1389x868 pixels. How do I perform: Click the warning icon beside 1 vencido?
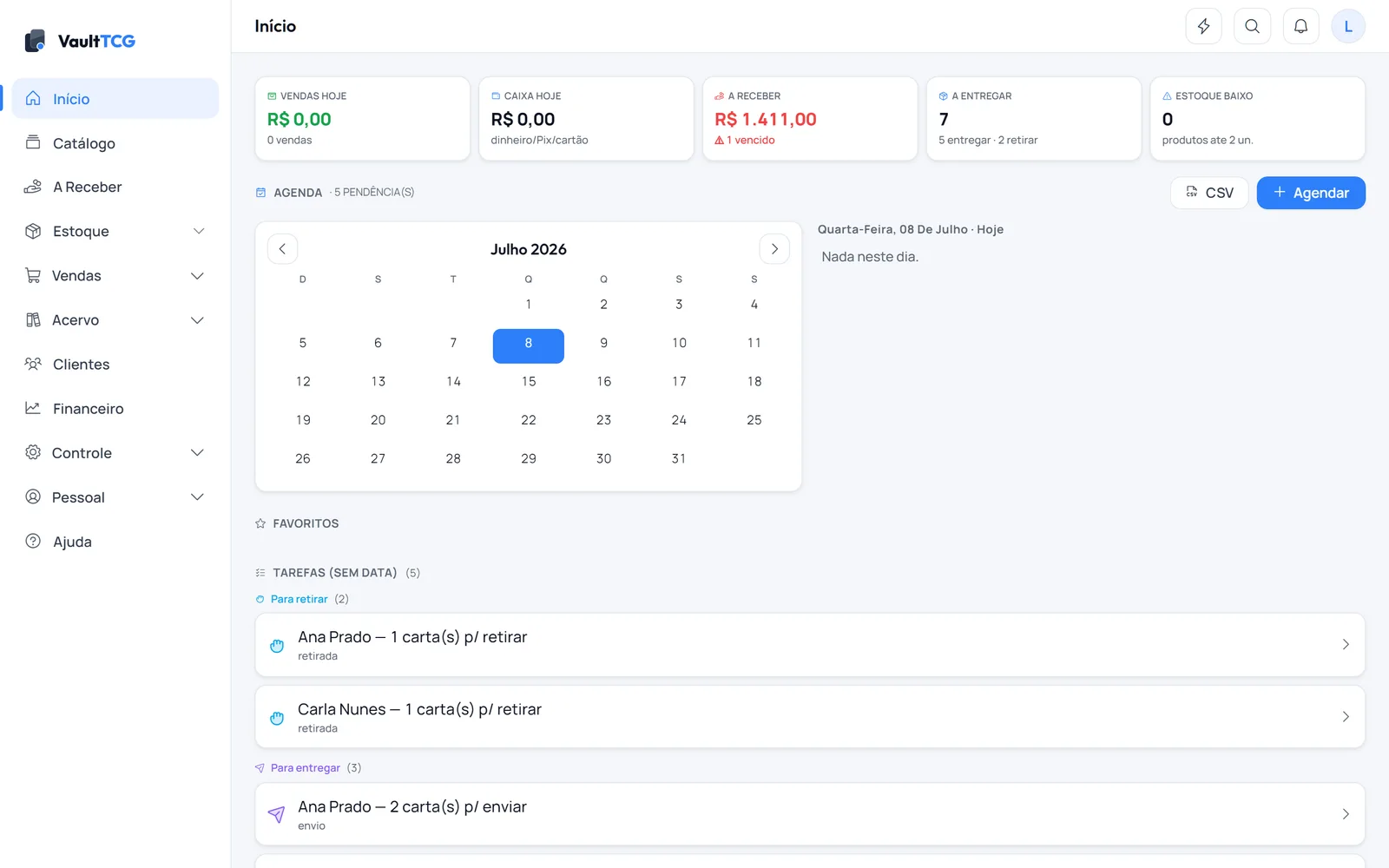pos(719,141)
